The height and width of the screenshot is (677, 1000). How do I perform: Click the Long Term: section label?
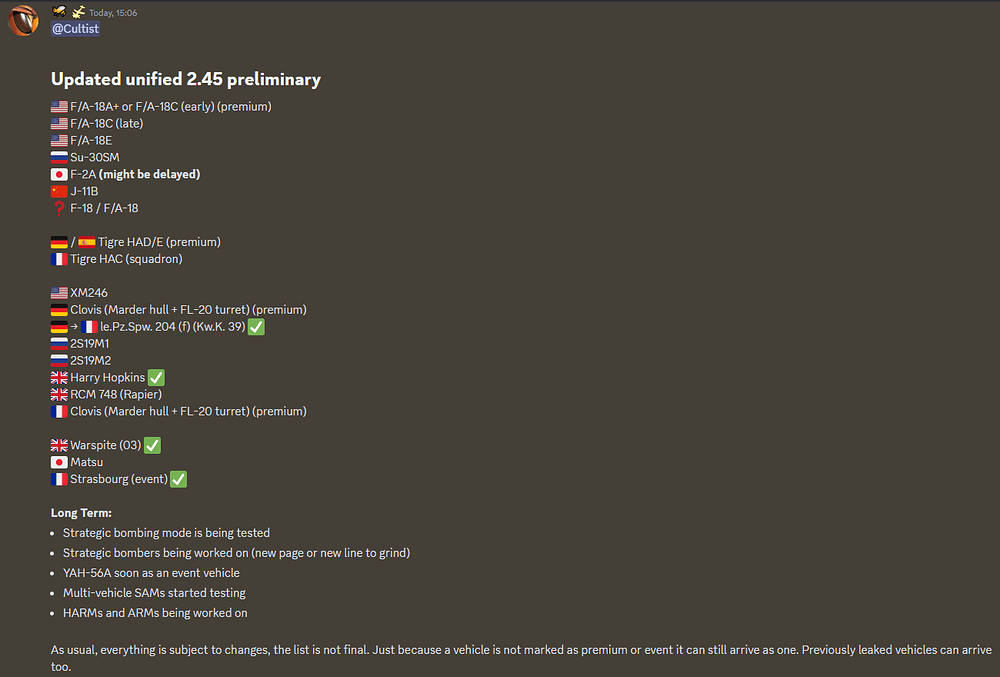[81, 513]
